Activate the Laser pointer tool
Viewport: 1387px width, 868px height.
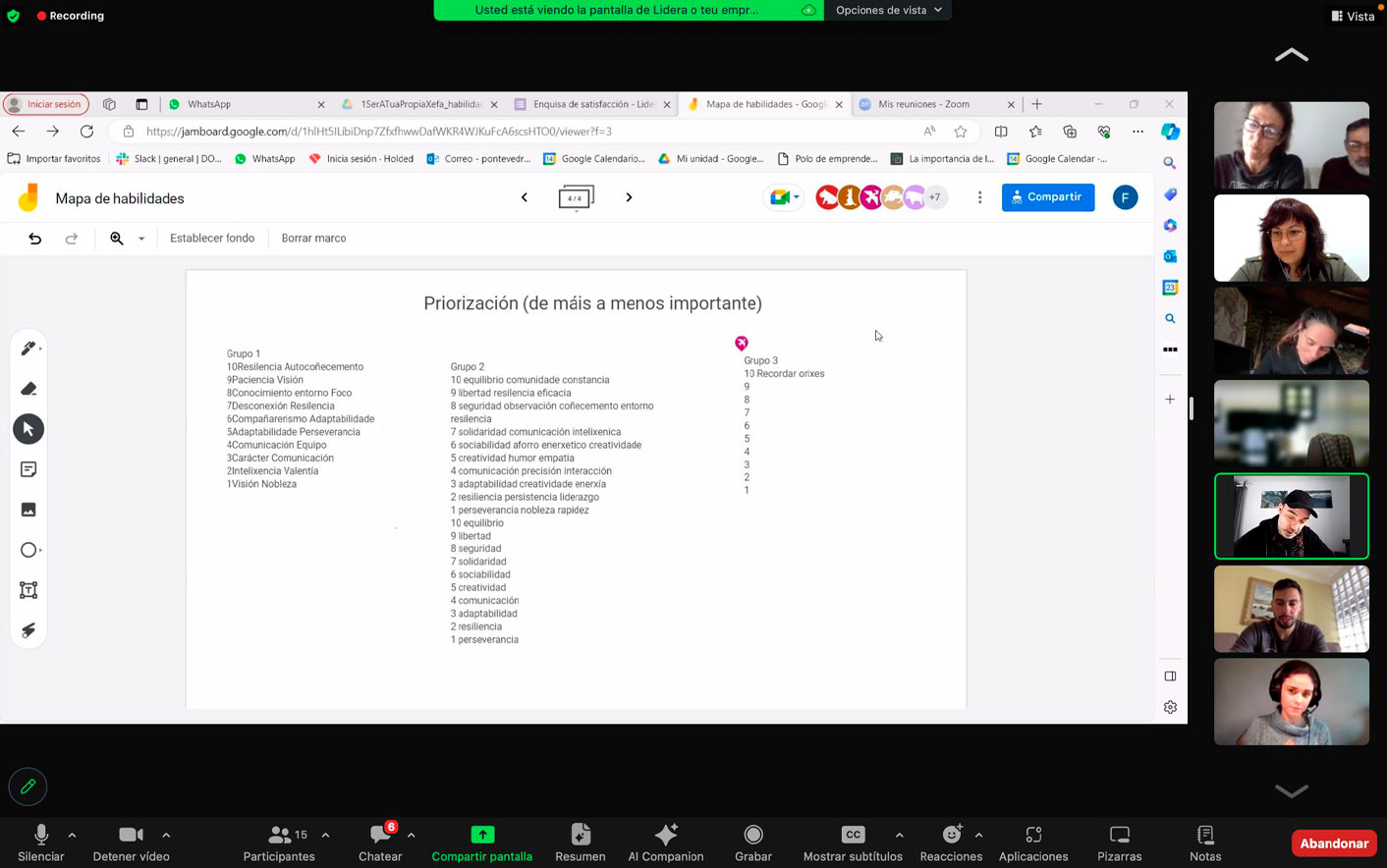point(28,630)
